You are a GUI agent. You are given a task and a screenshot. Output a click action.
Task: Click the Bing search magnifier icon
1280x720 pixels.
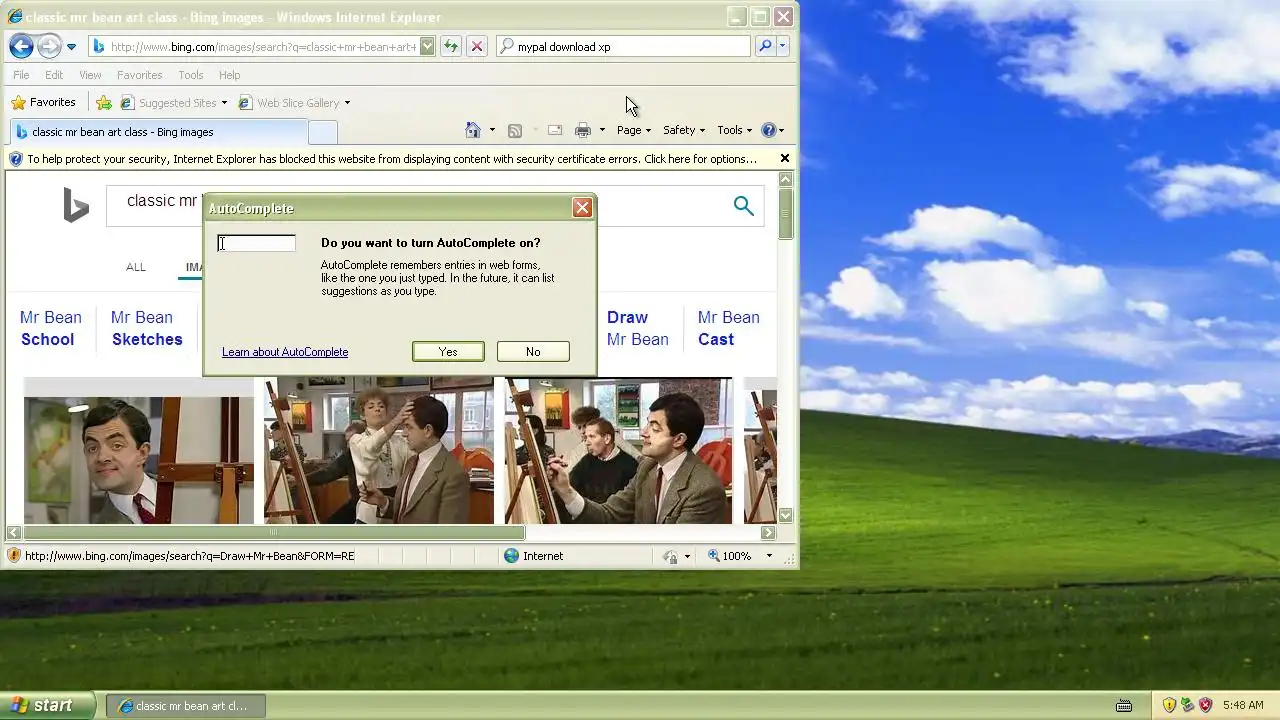(x=743, y=206)
